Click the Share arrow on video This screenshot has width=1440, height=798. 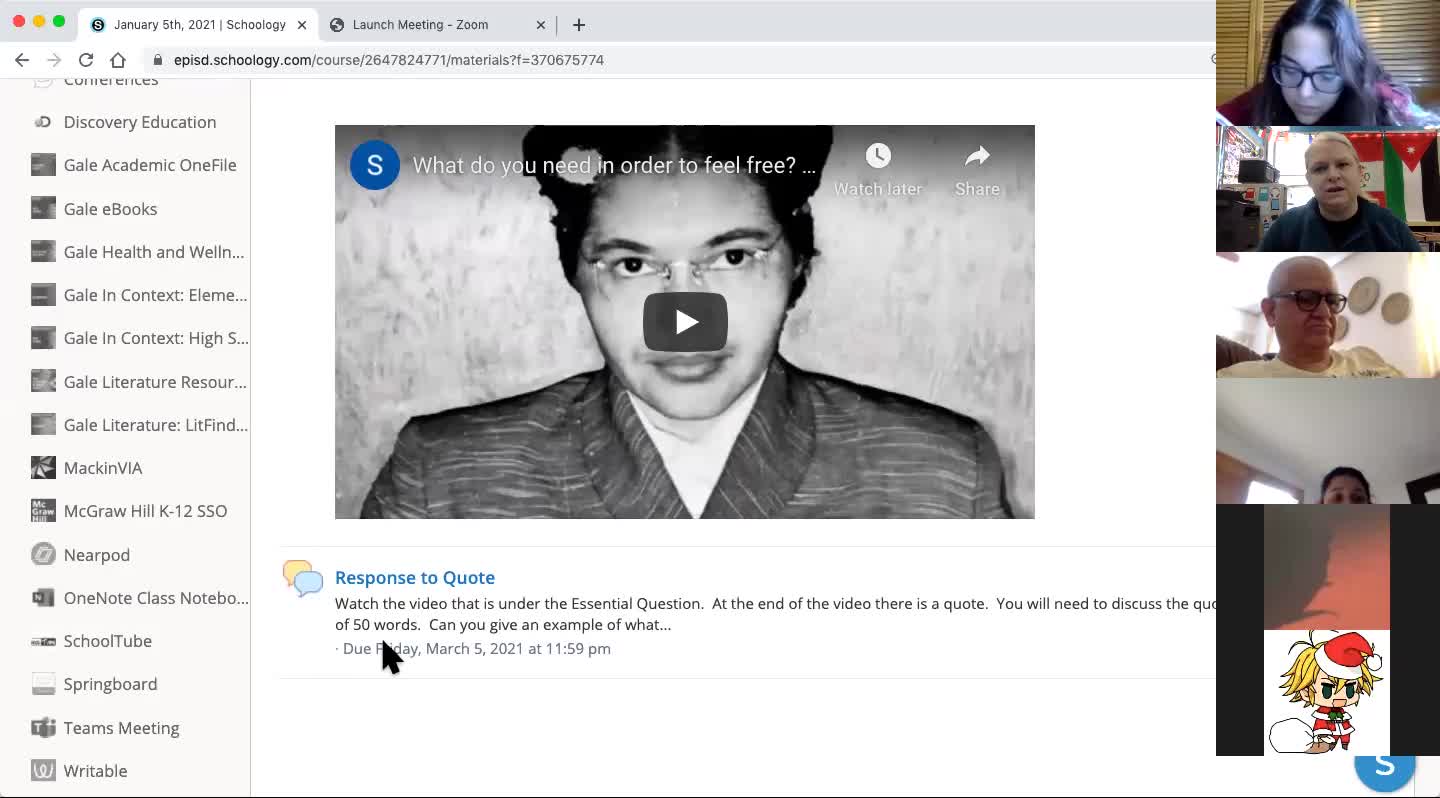pyautogui.click(x=977, y=156)
